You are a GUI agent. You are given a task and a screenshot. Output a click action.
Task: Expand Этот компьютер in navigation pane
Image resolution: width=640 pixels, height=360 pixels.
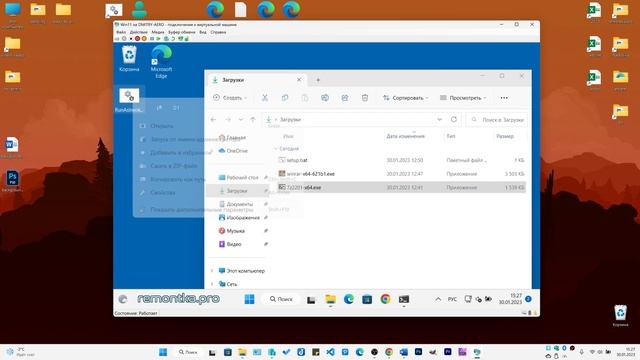[212, 271]
